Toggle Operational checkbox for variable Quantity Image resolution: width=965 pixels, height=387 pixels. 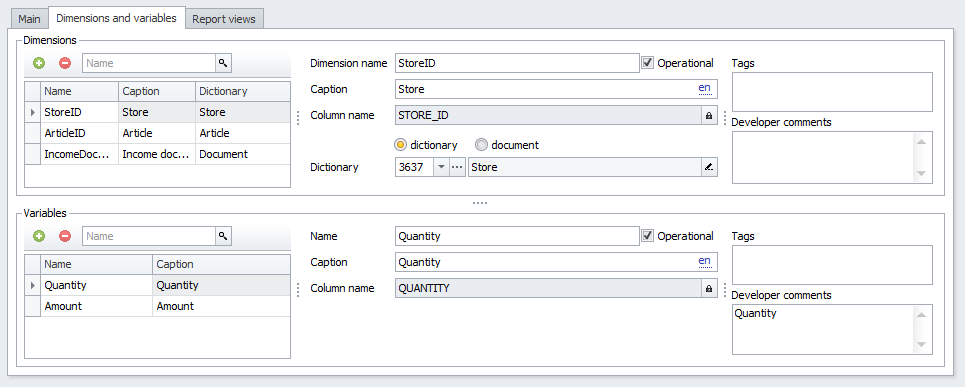pos(647,236)
